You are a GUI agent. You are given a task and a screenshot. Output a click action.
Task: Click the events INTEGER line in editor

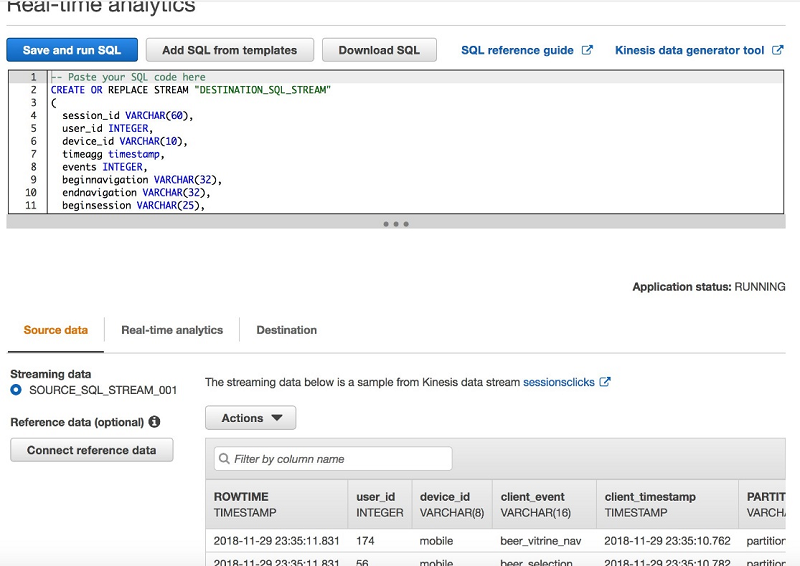coord(105,167)
